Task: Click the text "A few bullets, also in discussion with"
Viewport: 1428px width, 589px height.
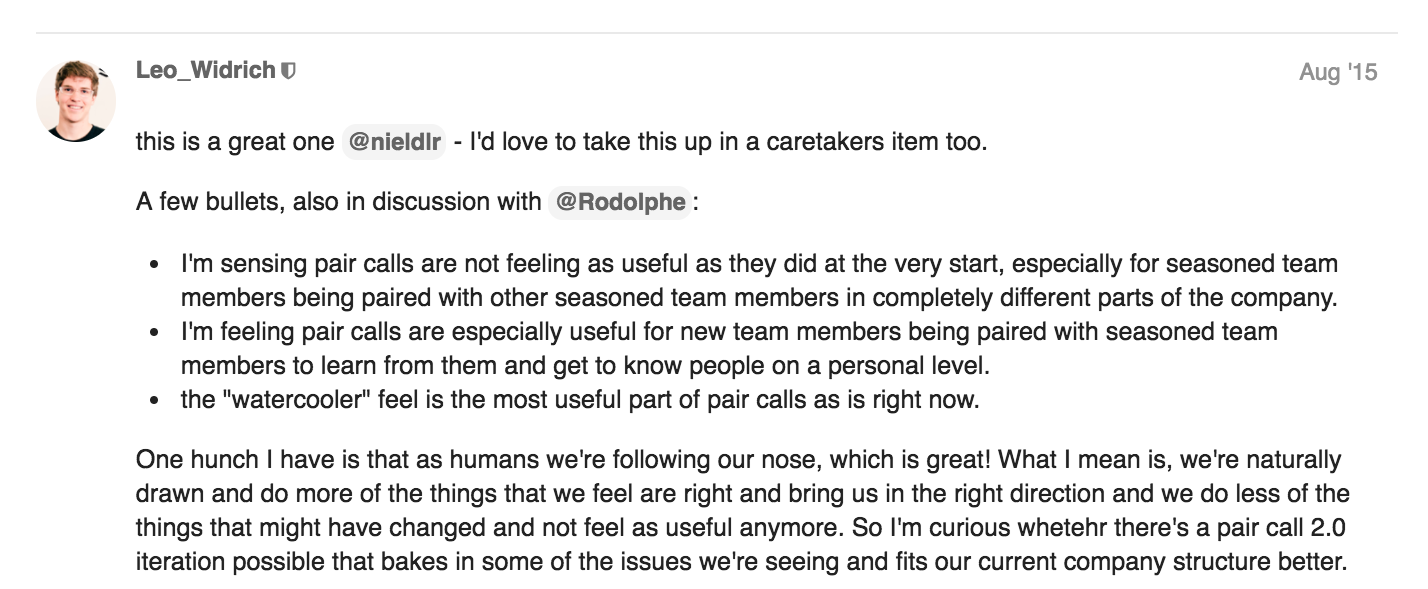Action: click(338, 202)
